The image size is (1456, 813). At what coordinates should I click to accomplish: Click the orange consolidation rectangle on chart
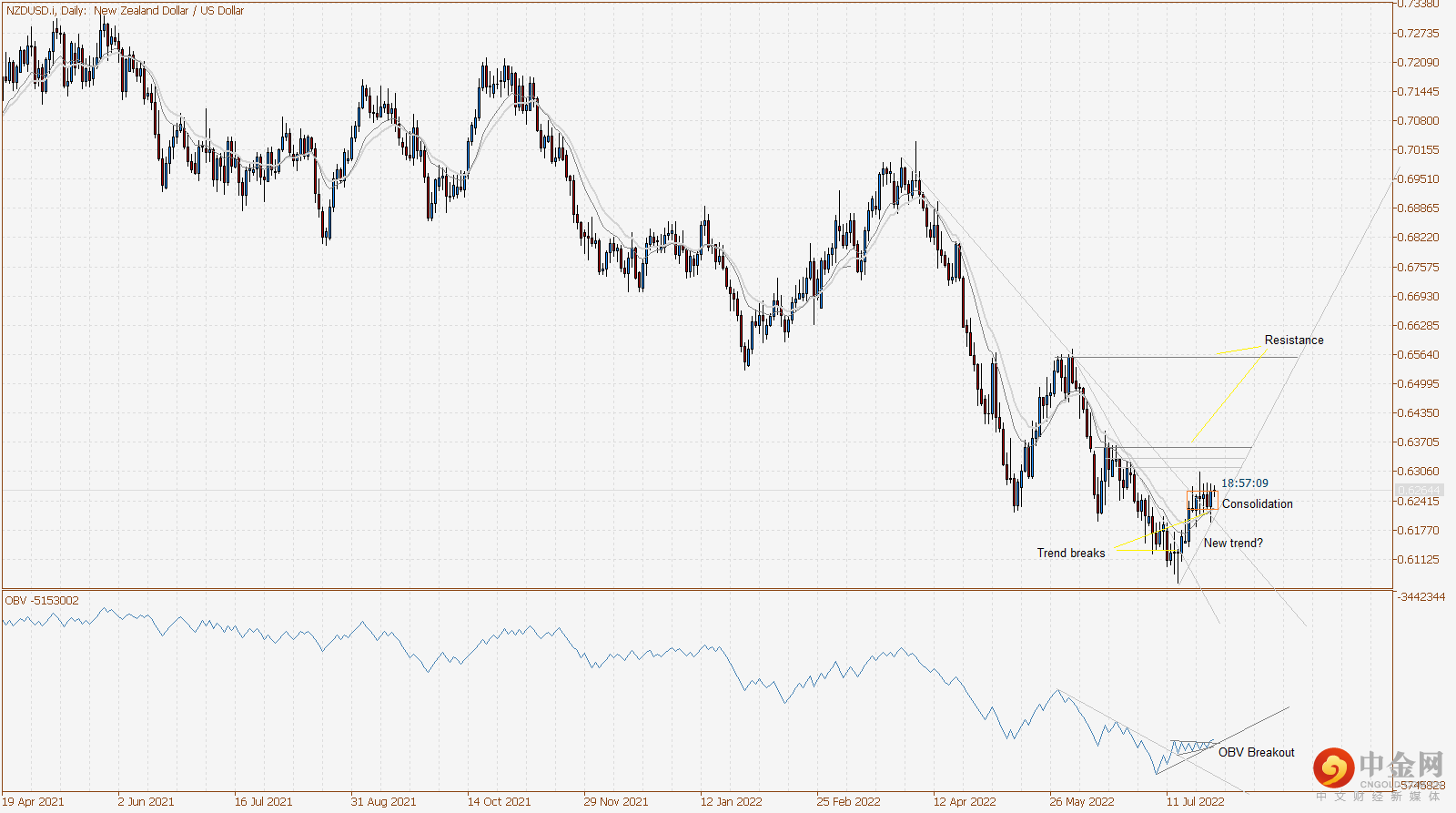[x=1202, y=500]
